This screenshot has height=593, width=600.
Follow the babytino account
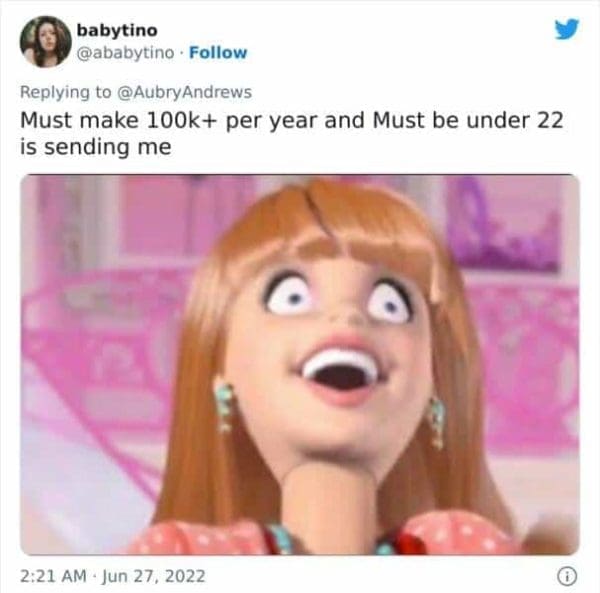218,52
